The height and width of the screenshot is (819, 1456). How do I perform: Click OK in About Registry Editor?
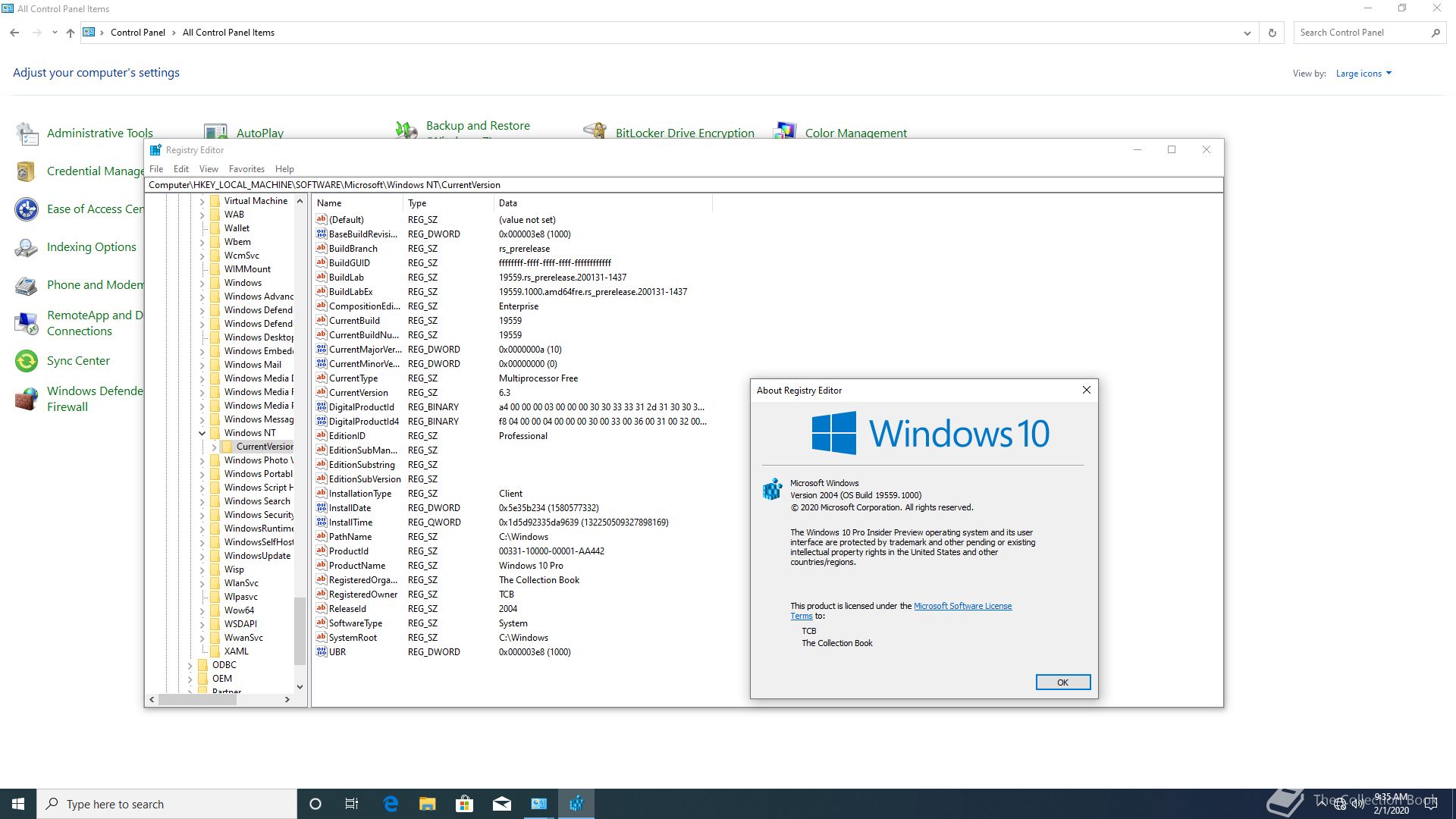1063,682
